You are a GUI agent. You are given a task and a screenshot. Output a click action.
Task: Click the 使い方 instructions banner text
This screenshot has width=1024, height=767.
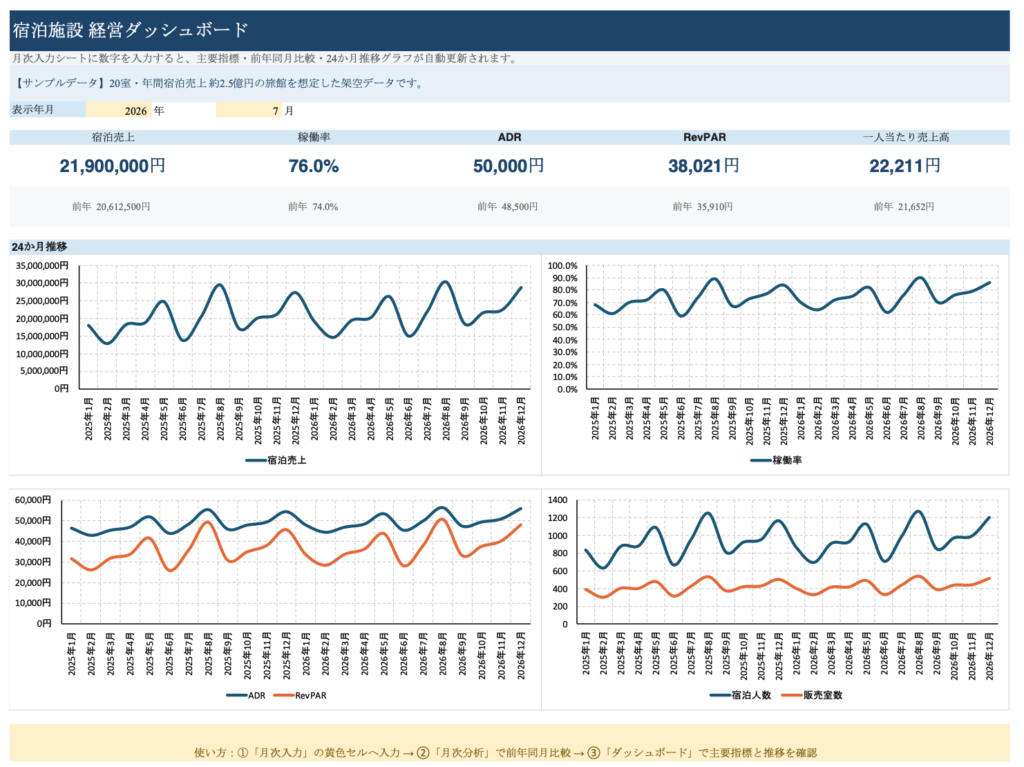click(505, 753)
